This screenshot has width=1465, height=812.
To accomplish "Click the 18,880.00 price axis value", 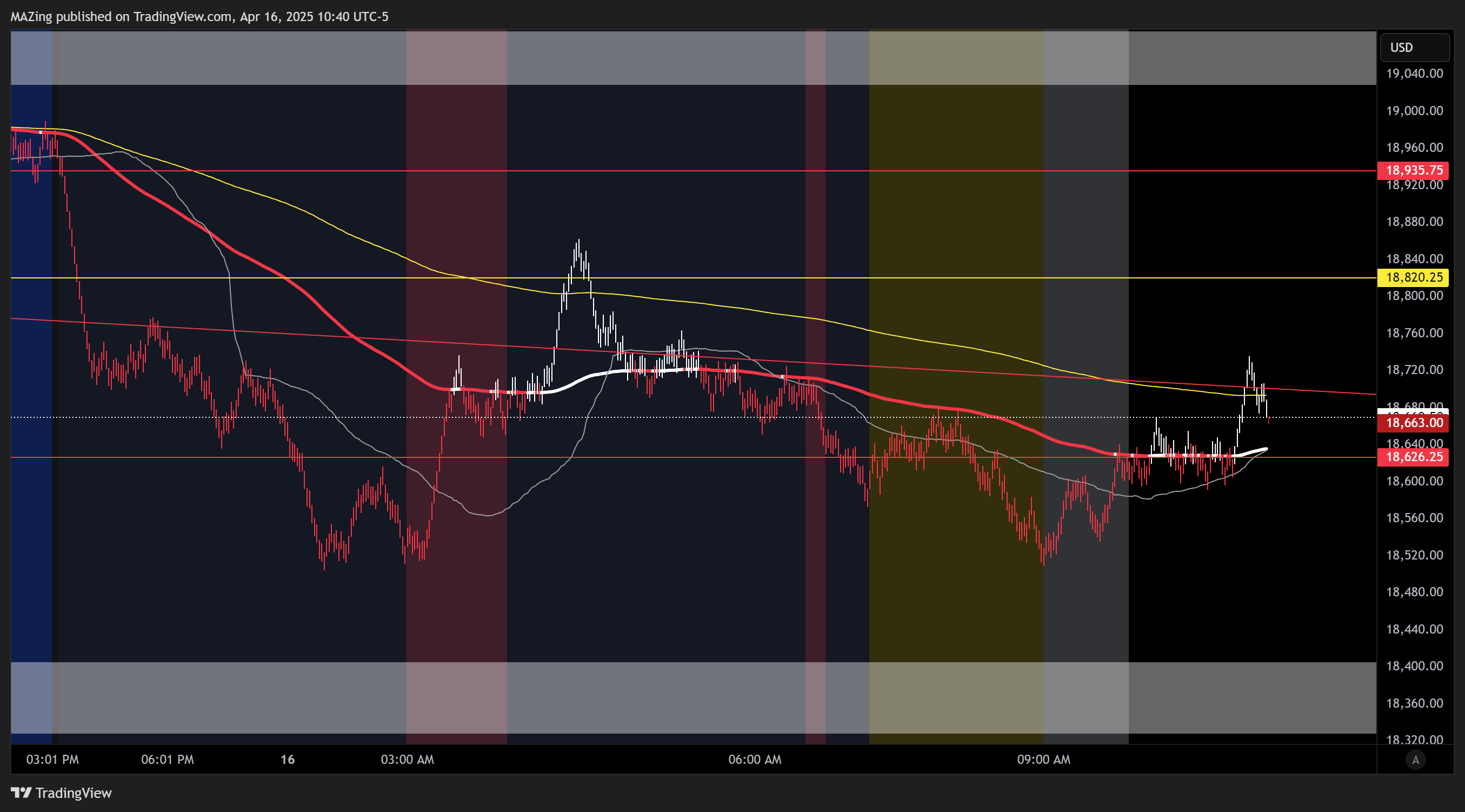I will 1414,221.
